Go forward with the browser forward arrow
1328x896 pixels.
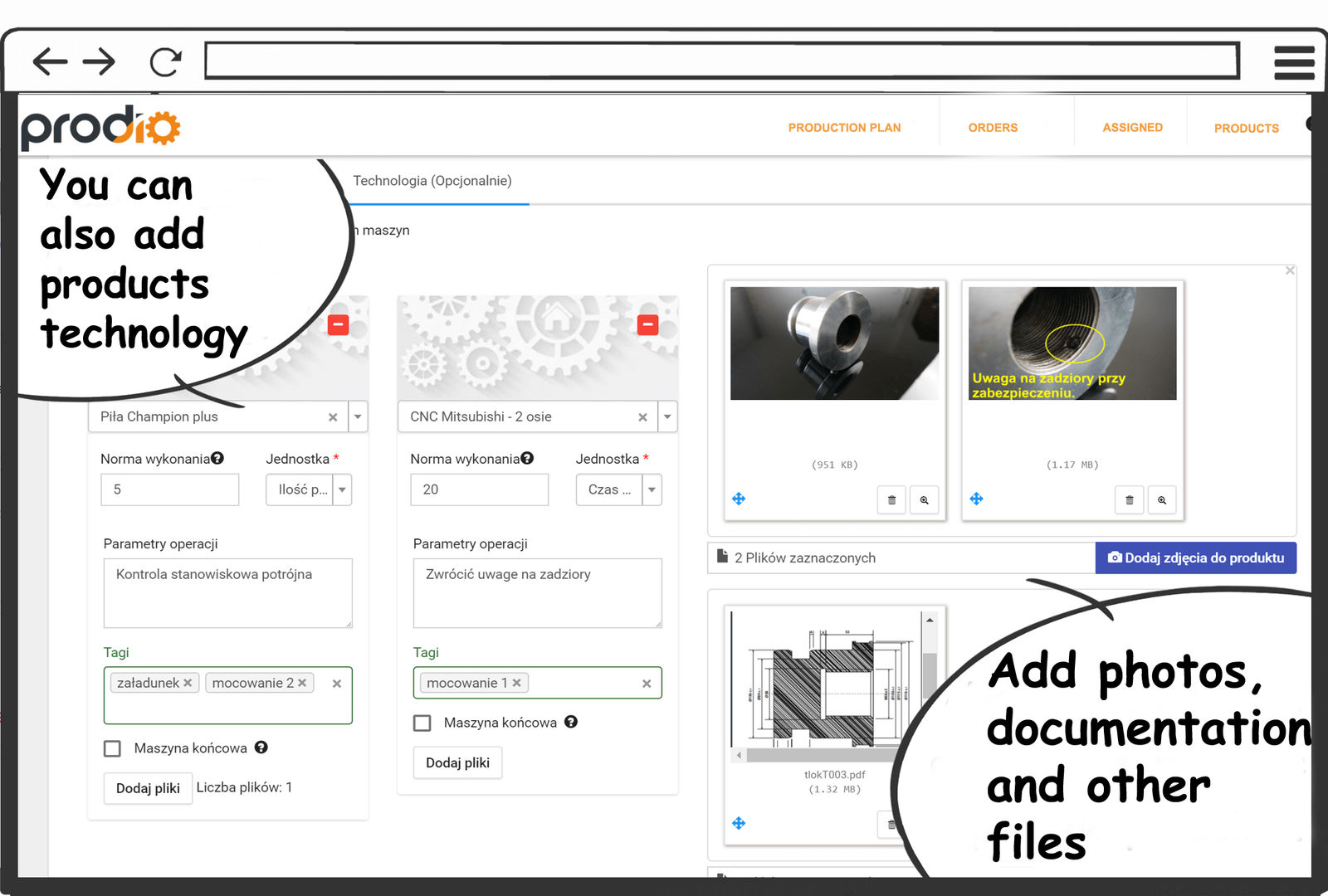click(x=99, y=61)
